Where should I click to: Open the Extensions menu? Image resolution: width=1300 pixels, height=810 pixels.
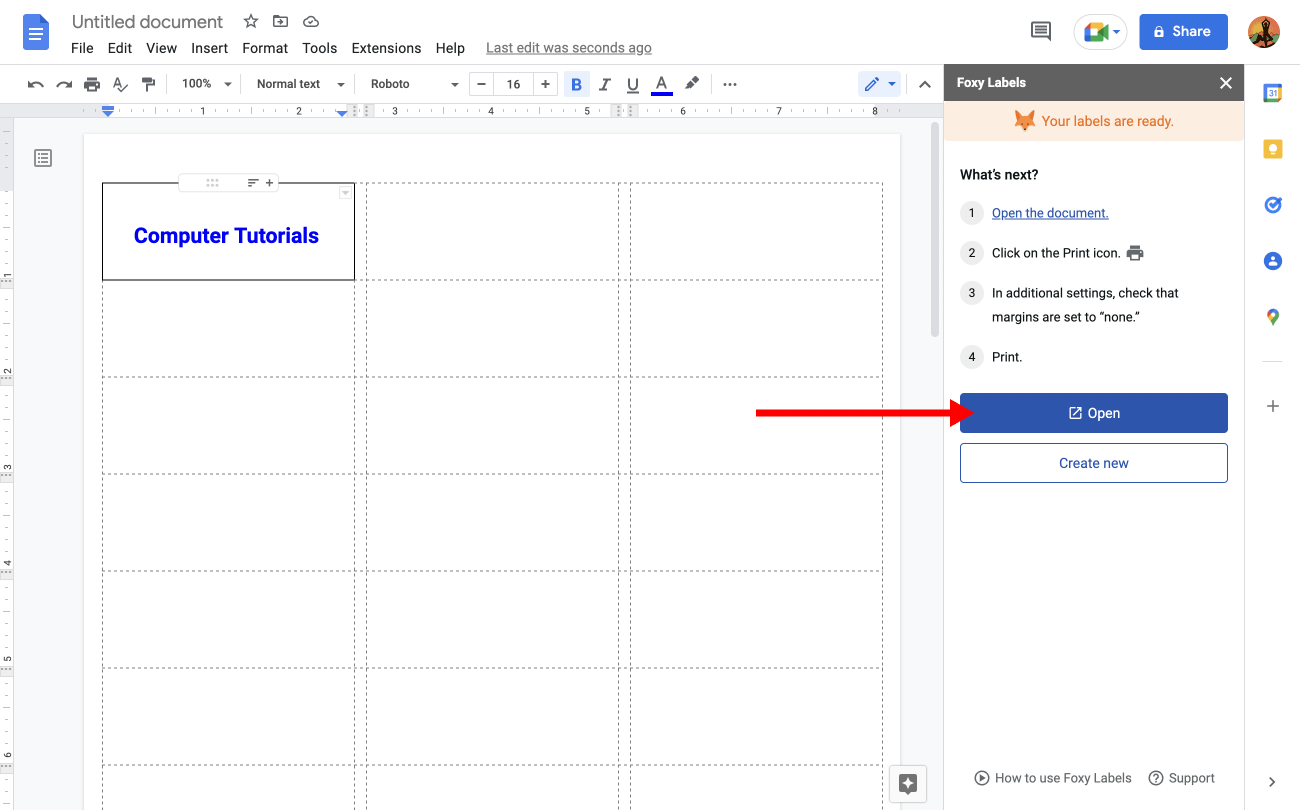coord(386,48)
